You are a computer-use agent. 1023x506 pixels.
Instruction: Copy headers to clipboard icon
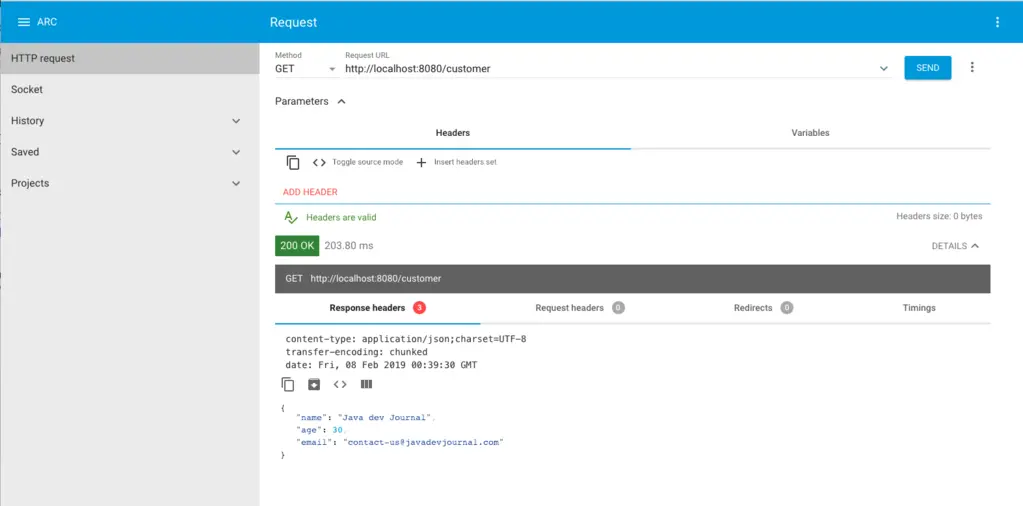pos(293,162)
